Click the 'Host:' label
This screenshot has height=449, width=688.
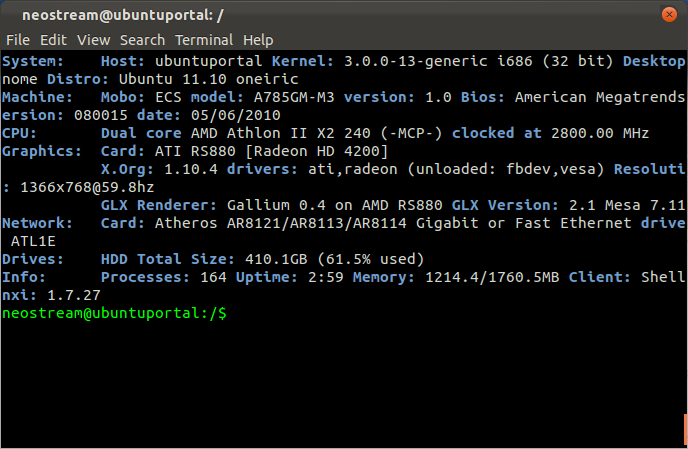[123, 61]
